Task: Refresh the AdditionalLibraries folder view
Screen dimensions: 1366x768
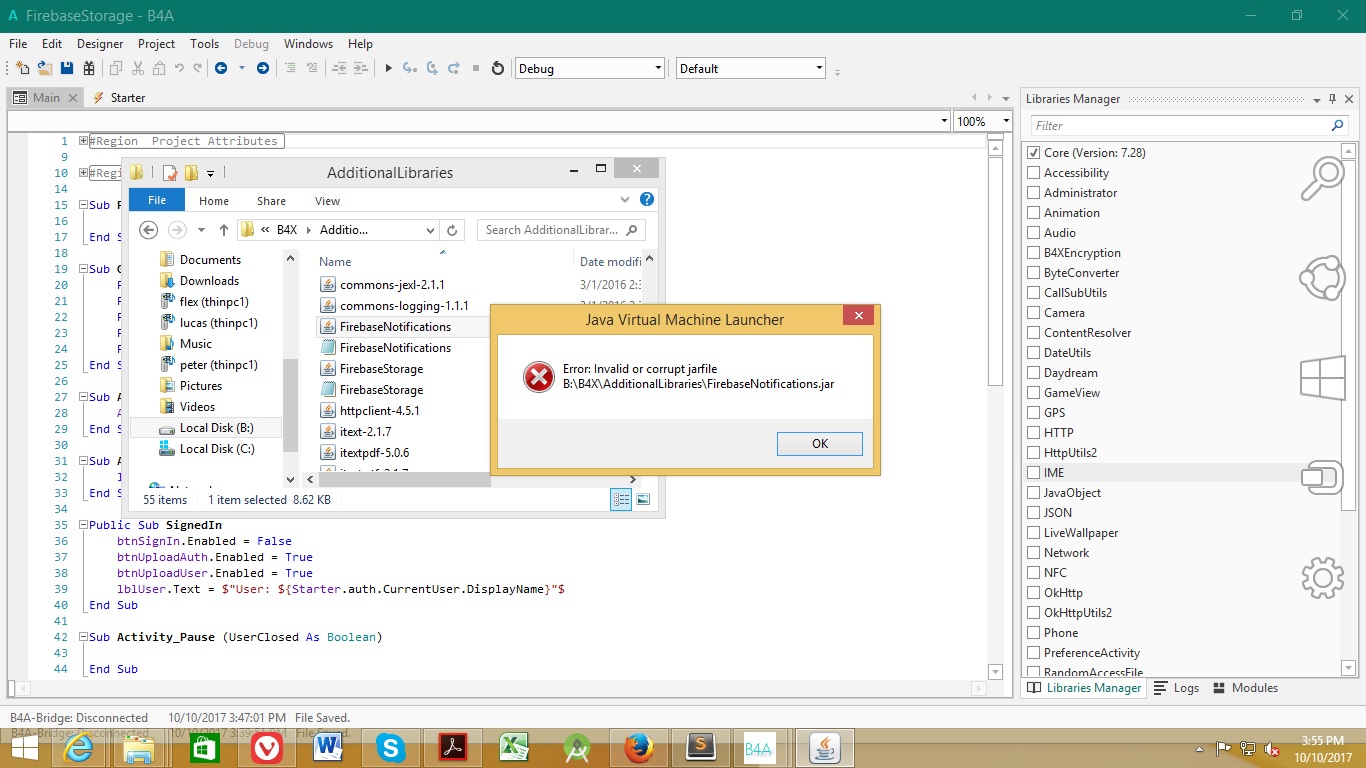Action: click(452, 230)
